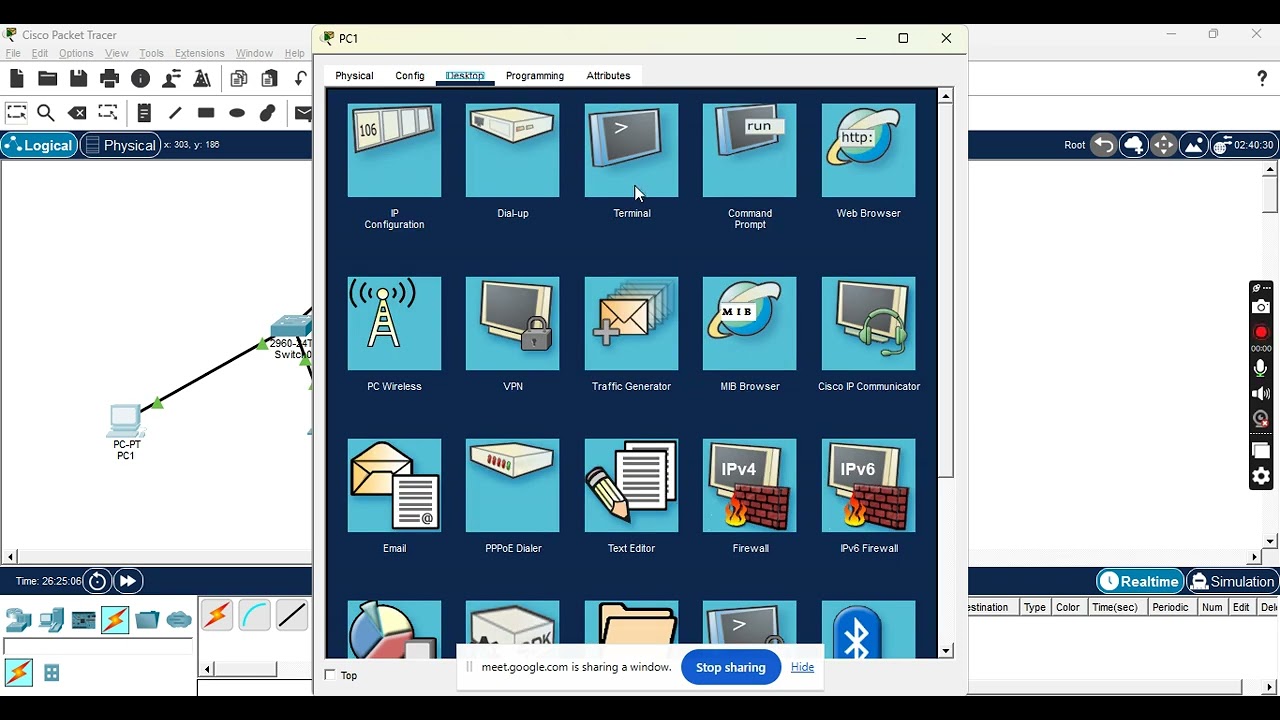This screenshot has width=1280, height=720.
Task: Toggle the Top checkbox in PC1 window
Action: (x=331, y=675)
